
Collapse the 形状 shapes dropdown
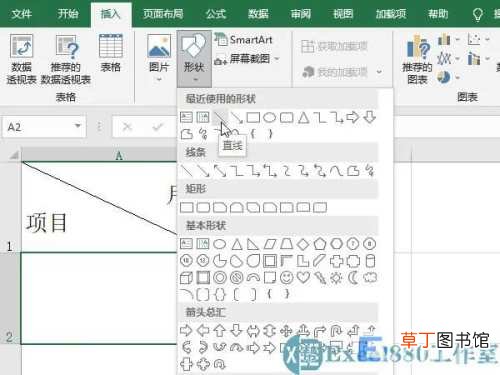point(194,58)
